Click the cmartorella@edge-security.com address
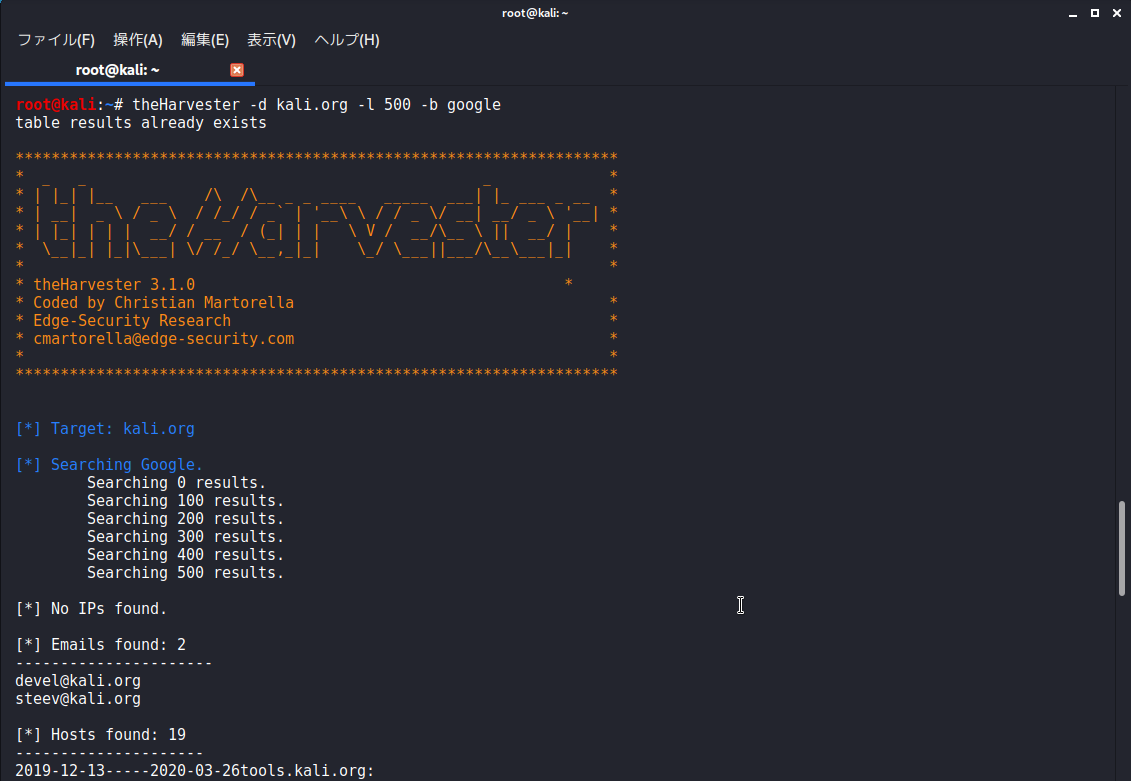This screenshot has width=1131, height=781. (164, 339)
